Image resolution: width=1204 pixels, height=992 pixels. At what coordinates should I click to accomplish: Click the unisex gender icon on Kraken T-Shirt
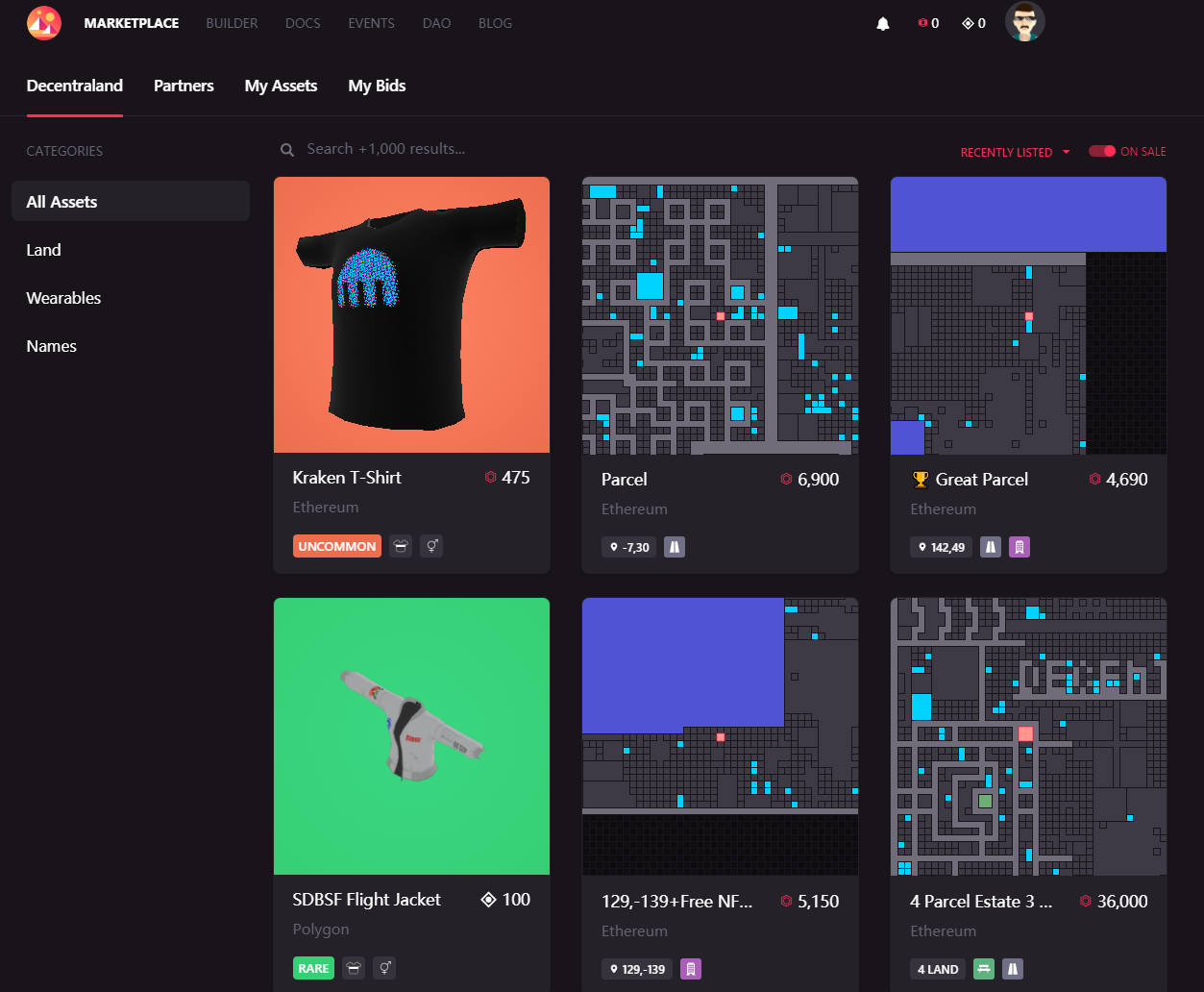tap(431, 546)
